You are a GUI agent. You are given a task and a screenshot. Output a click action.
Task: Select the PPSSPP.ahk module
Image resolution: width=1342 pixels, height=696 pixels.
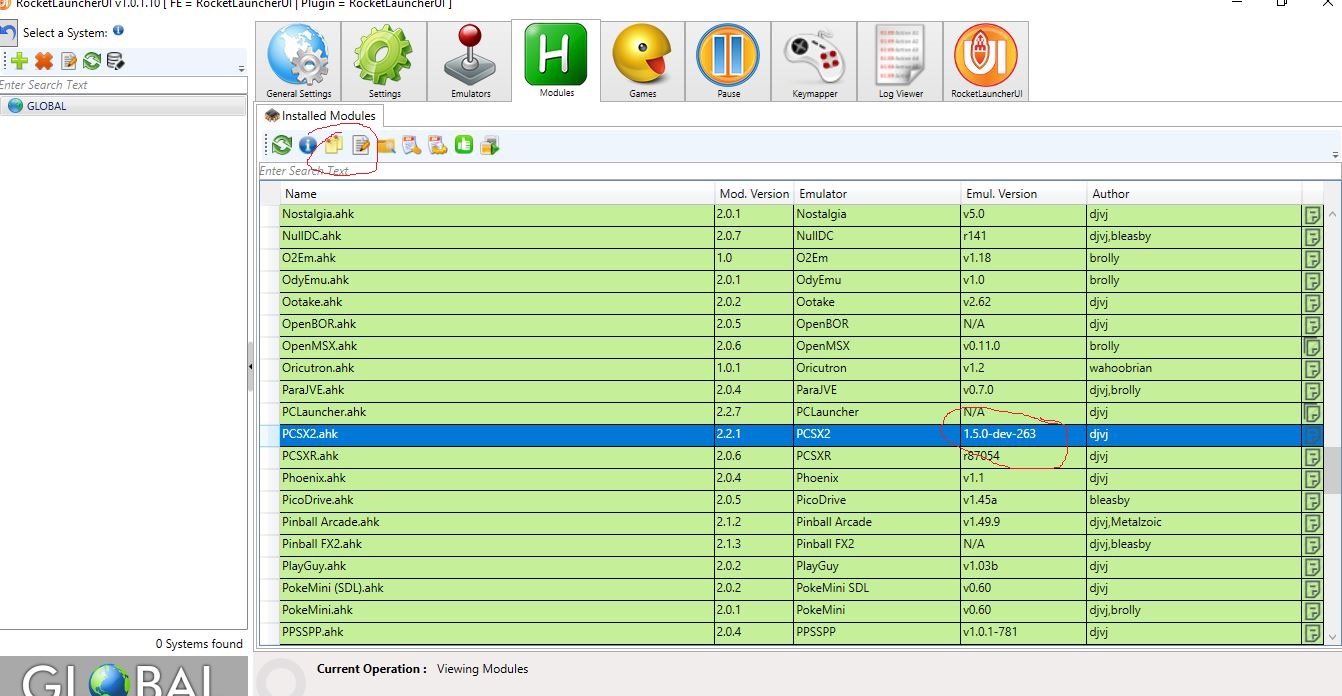click(x=791, y=632)
